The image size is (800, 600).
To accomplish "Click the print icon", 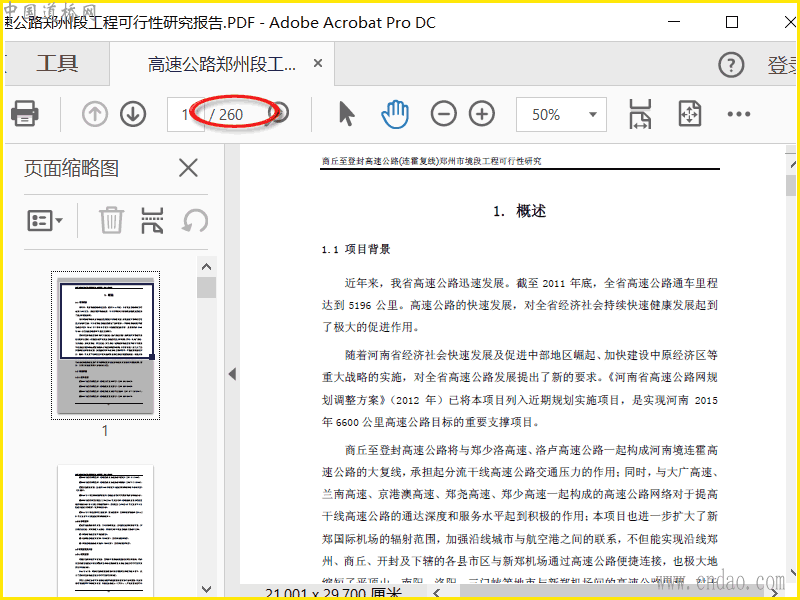I will coord(24,113).
